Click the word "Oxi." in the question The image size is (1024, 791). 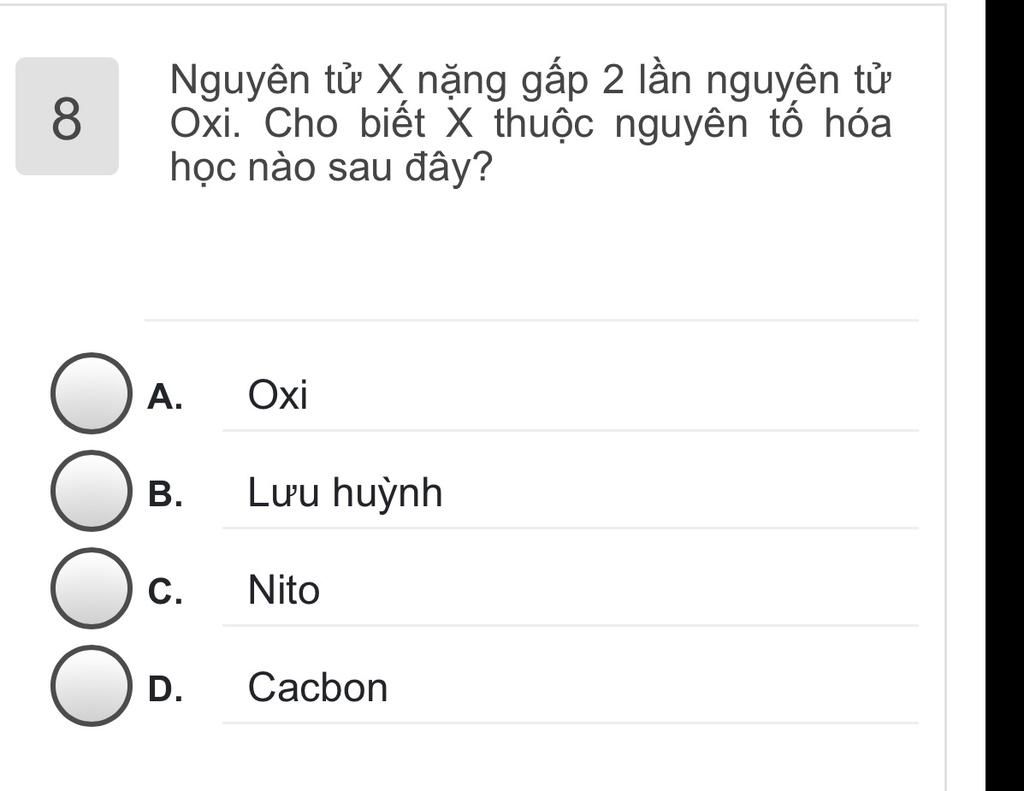pos(203,125)
